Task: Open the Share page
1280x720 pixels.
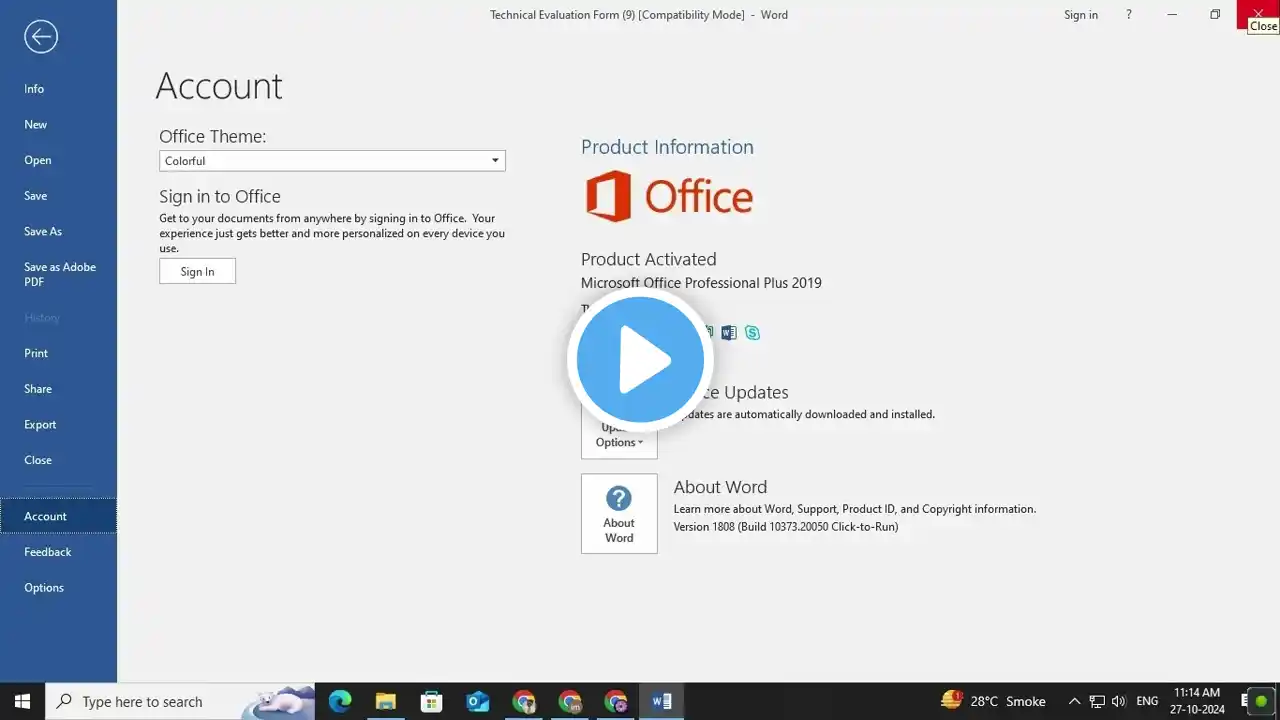Action: click(38, 389)
